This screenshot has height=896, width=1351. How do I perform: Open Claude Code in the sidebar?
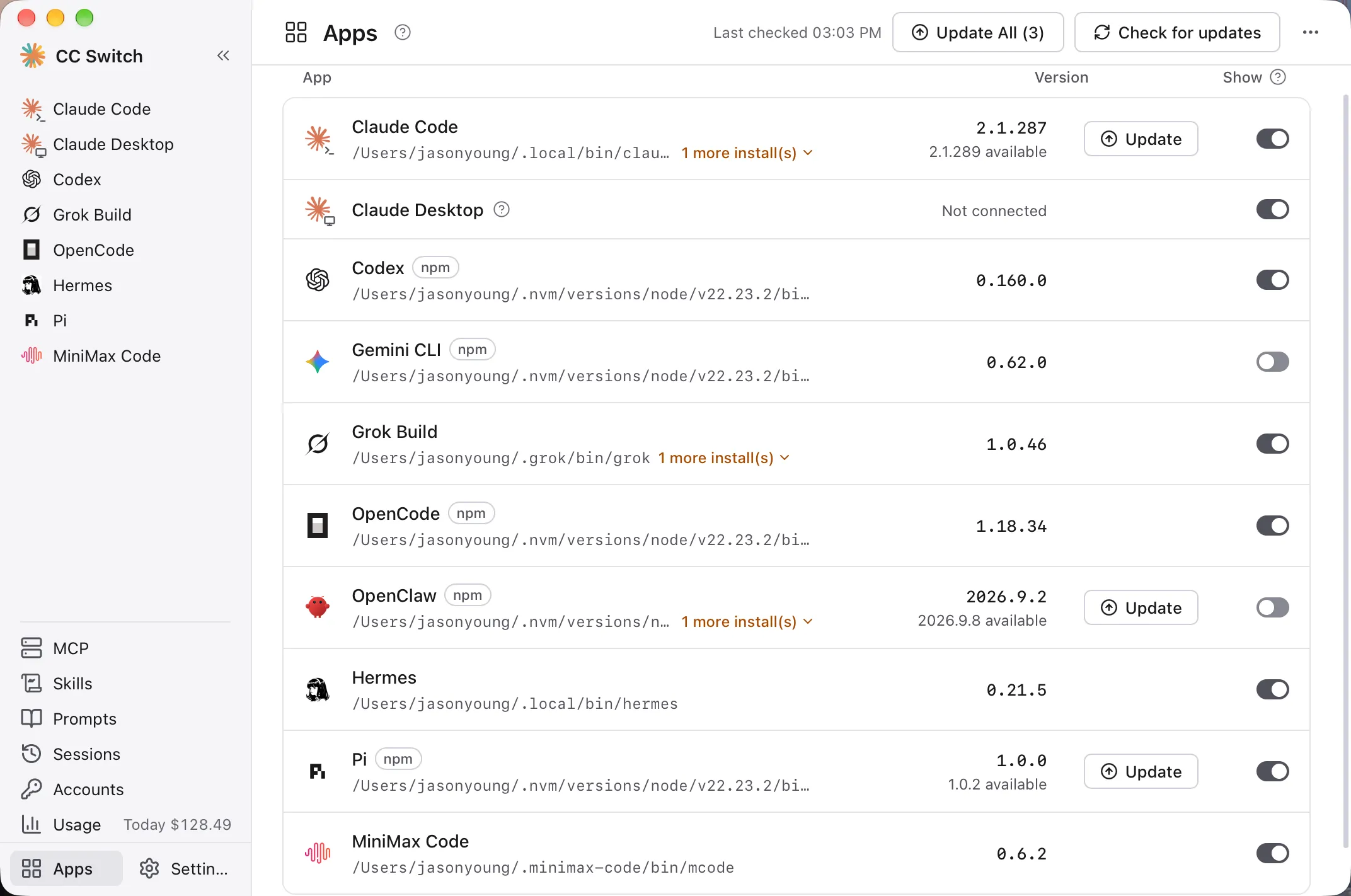click(125, 109)
